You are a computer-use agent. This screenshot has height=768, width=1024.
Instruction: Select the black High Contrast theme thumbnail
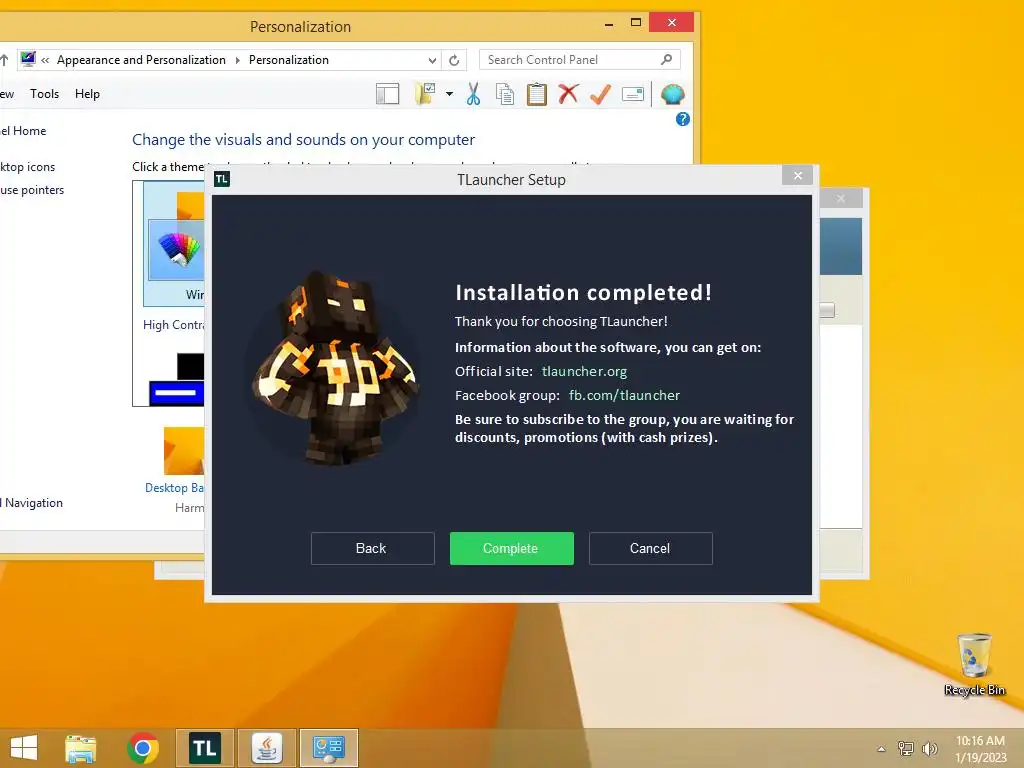tap(177, 379)
